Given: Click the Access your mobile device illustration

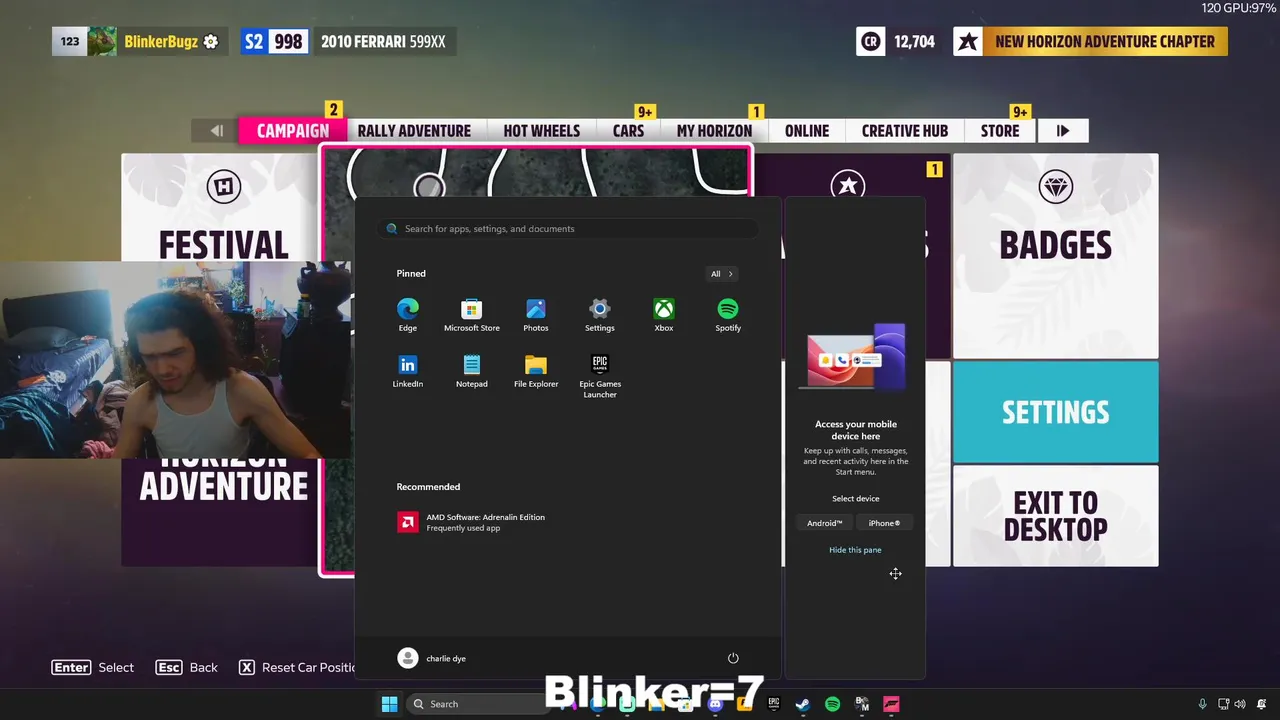Looking at the screenshot, I should tap(856, 357).
